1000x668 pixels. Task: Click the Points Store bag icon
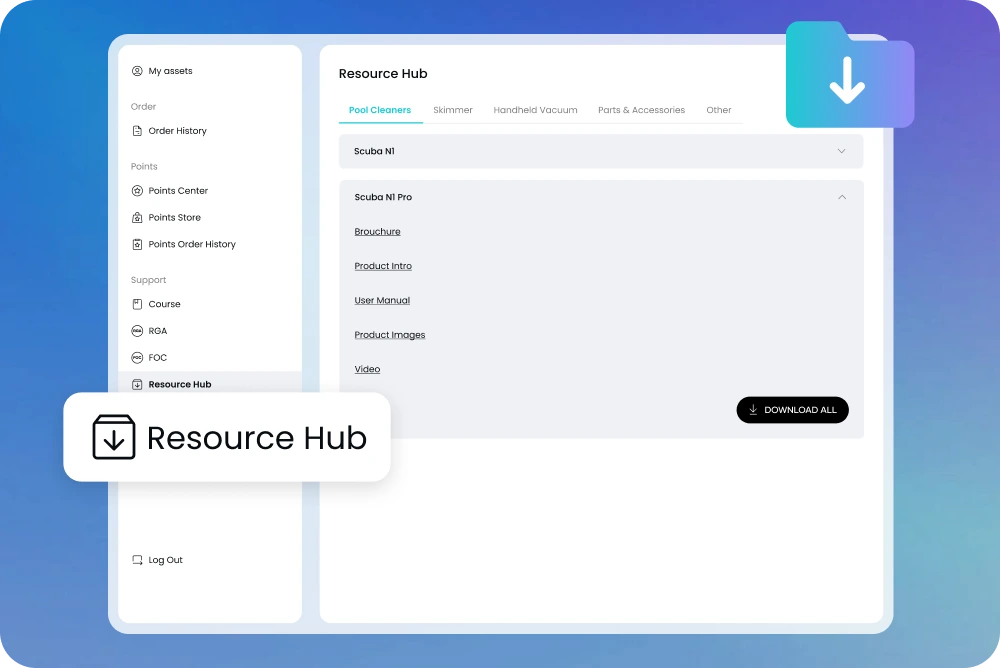(137, 218)
